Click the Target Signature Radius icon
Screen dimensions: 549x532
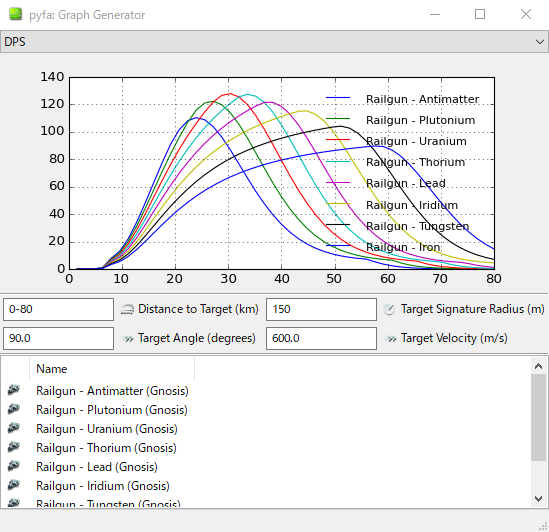tap(389, 309)
